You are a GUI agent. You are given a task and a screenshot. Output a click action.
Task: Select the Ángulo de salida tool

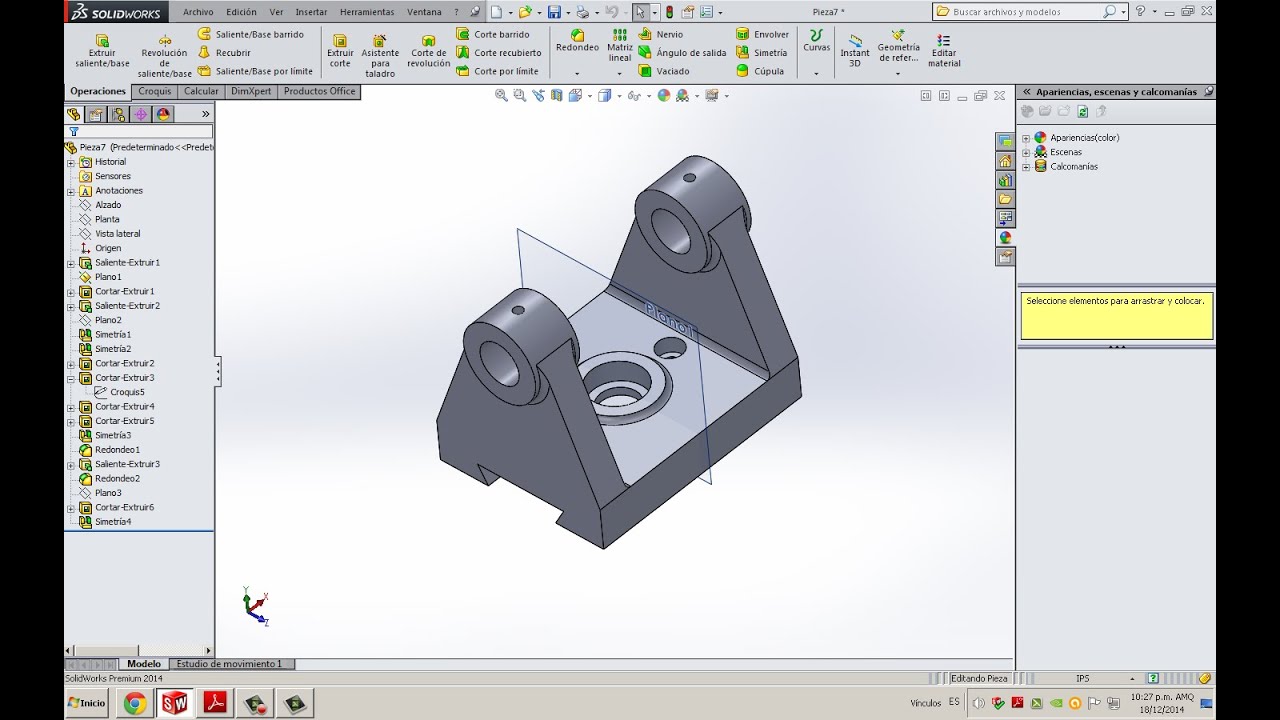pos(683,53)
